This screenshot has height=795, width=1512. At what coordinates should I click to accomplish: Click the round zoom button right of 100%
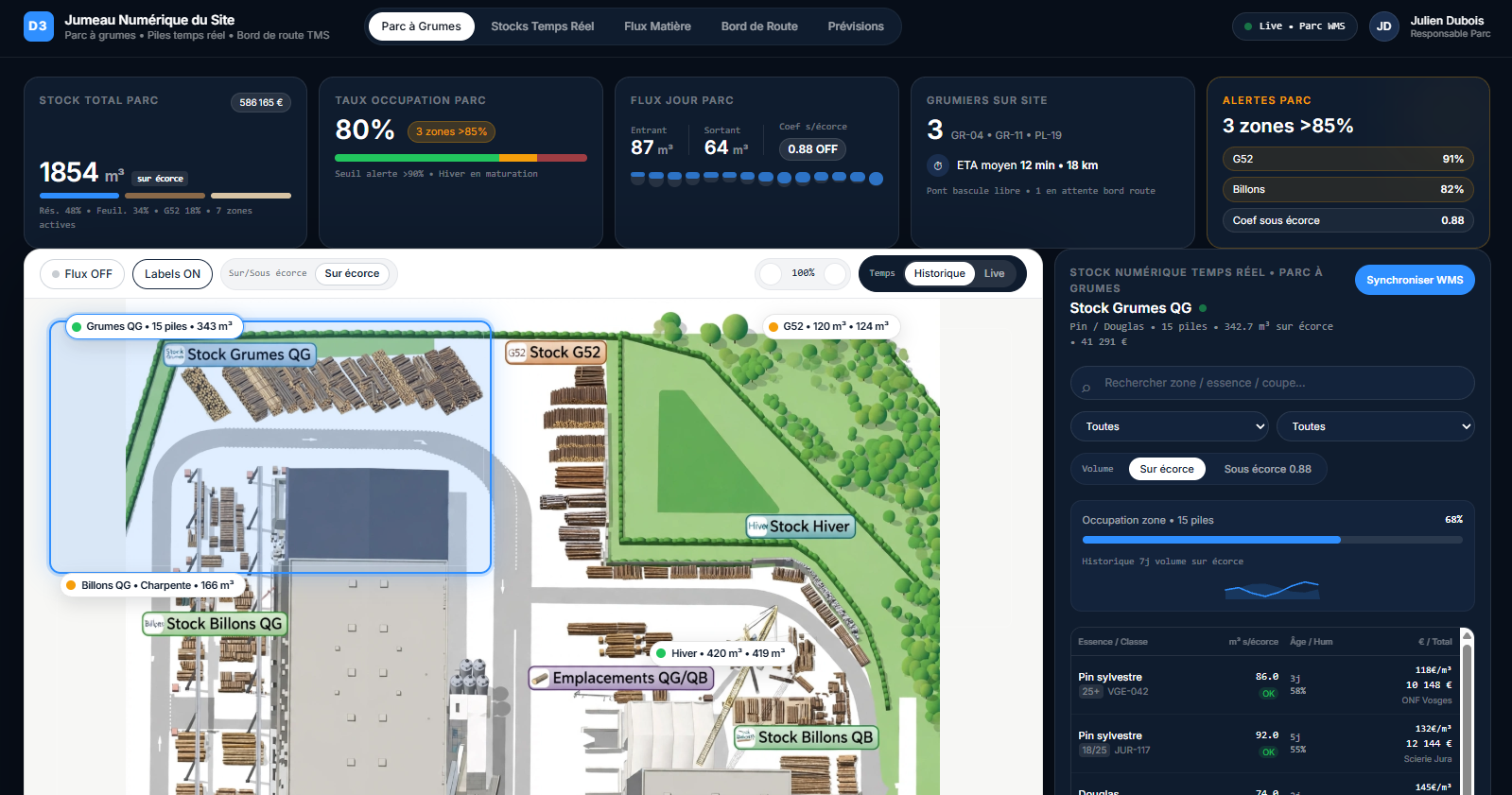tap(835, 274)
